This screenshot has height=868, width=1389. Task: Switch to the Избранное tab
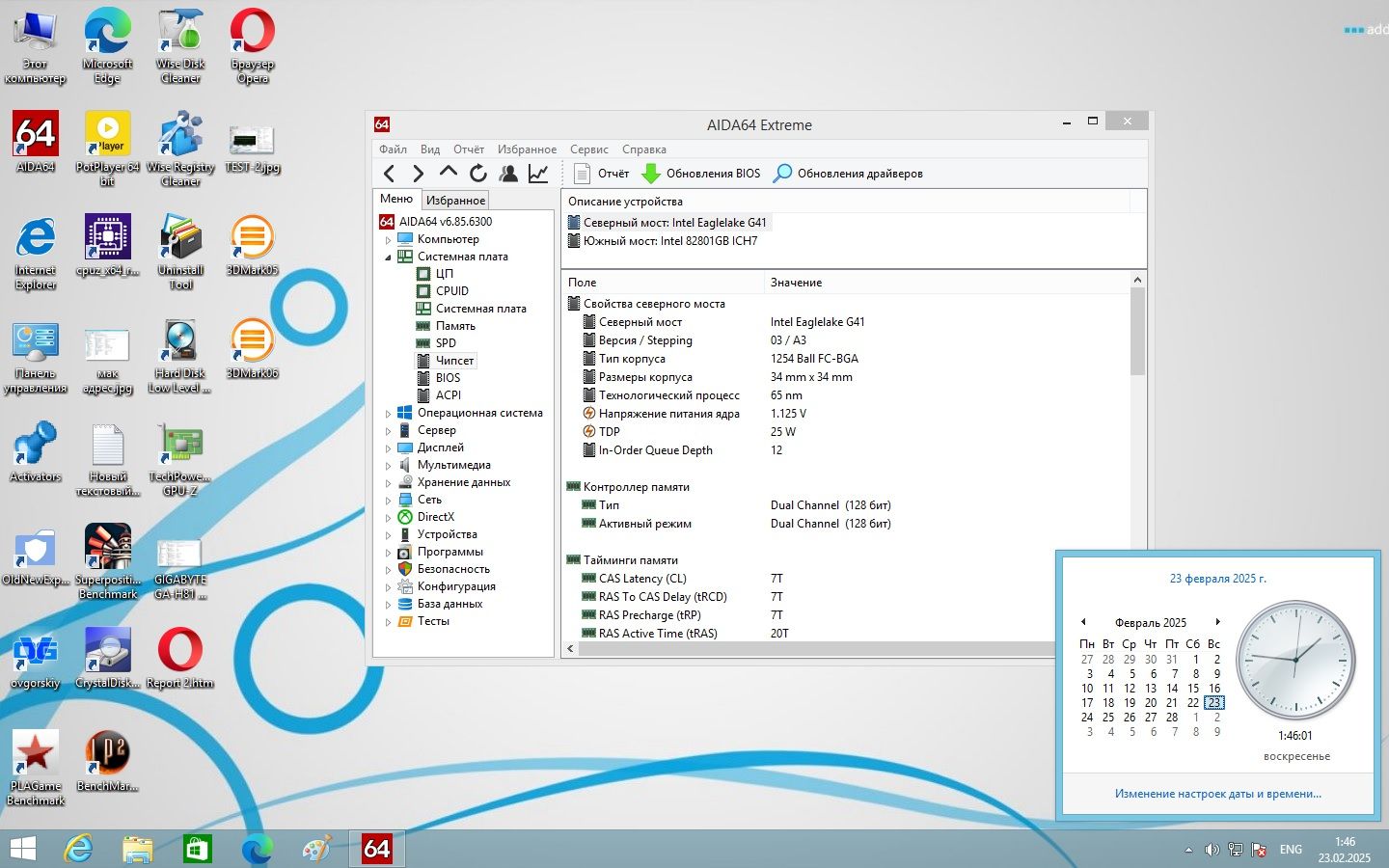point(455,200)
